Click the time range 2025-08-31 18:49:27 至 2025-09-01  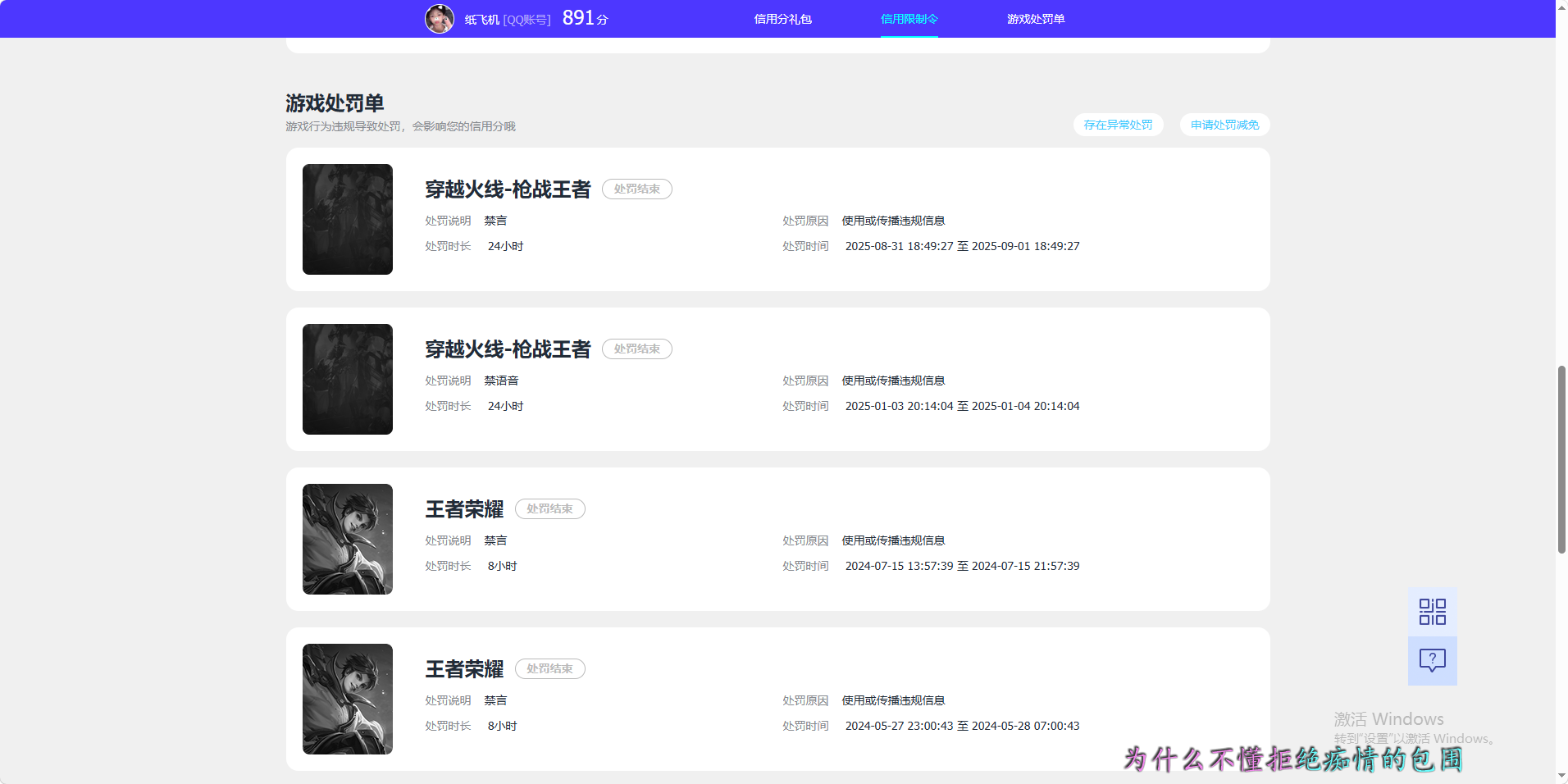(x=962, y=246)
